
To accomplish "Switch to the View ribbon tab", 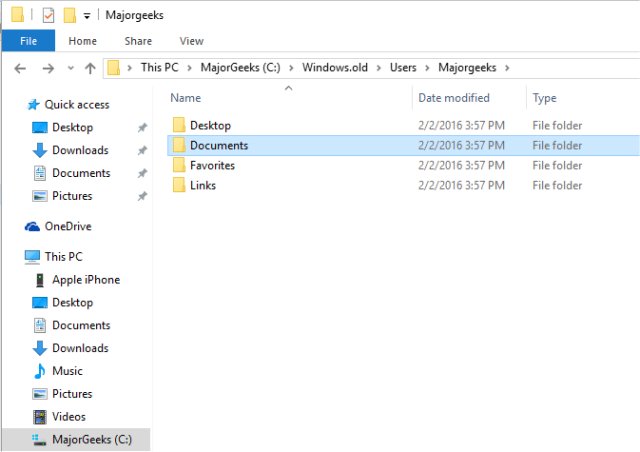I will pos(191,41).
